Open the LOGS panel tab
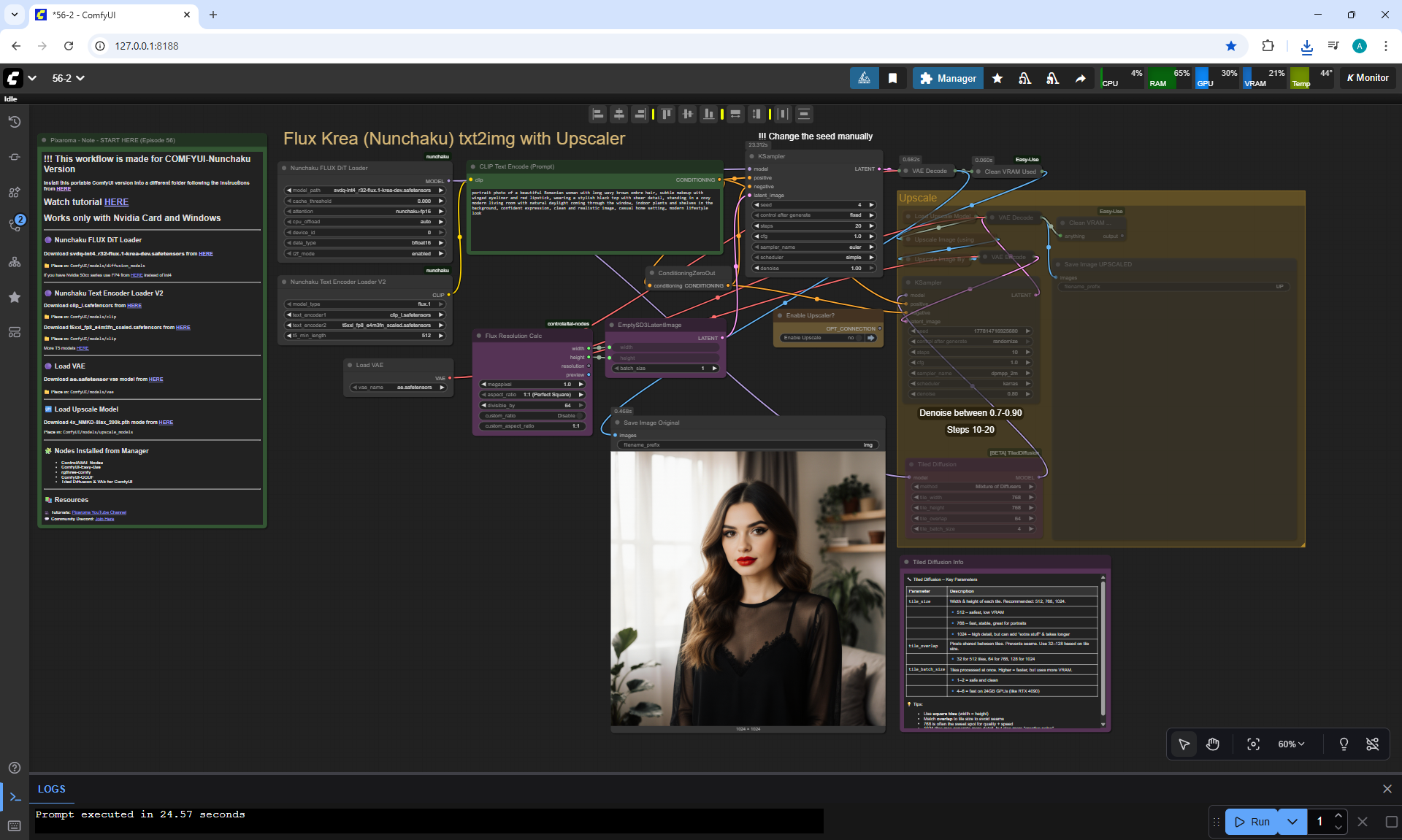 tap(51, 789)
